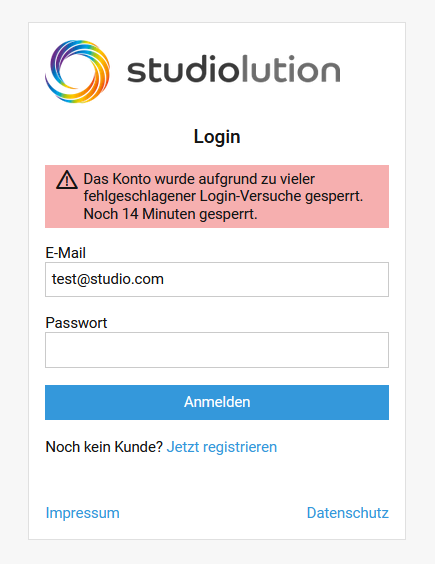435x564 pixels.
Task: Click the 'Noch 14 Minuten gesperrt' line
Action: (171, 214)
